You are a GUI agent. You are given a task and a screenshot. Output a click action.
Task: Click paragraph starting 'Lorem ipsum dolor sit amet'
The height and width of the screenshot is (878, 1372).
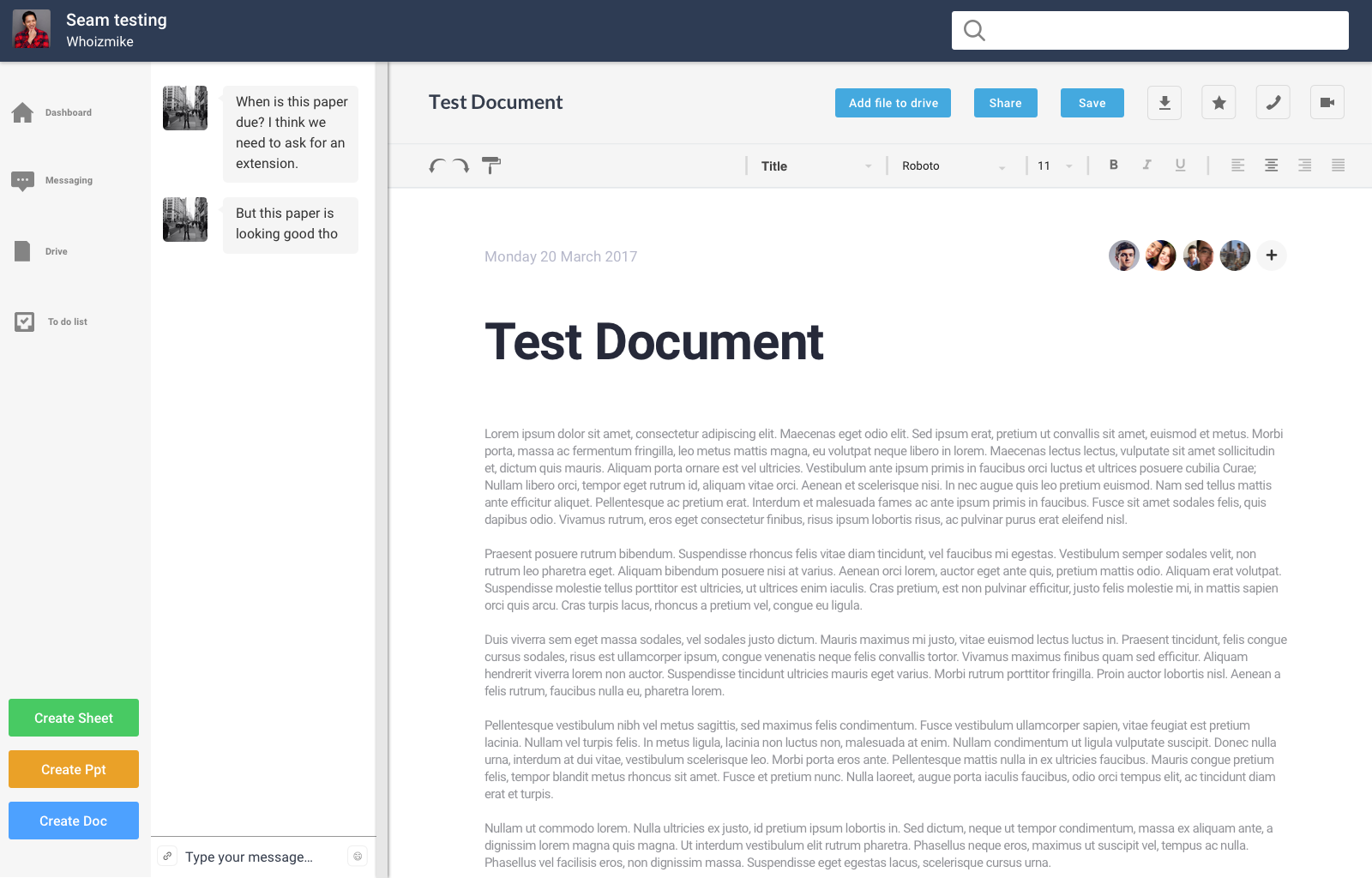[885, 477]
